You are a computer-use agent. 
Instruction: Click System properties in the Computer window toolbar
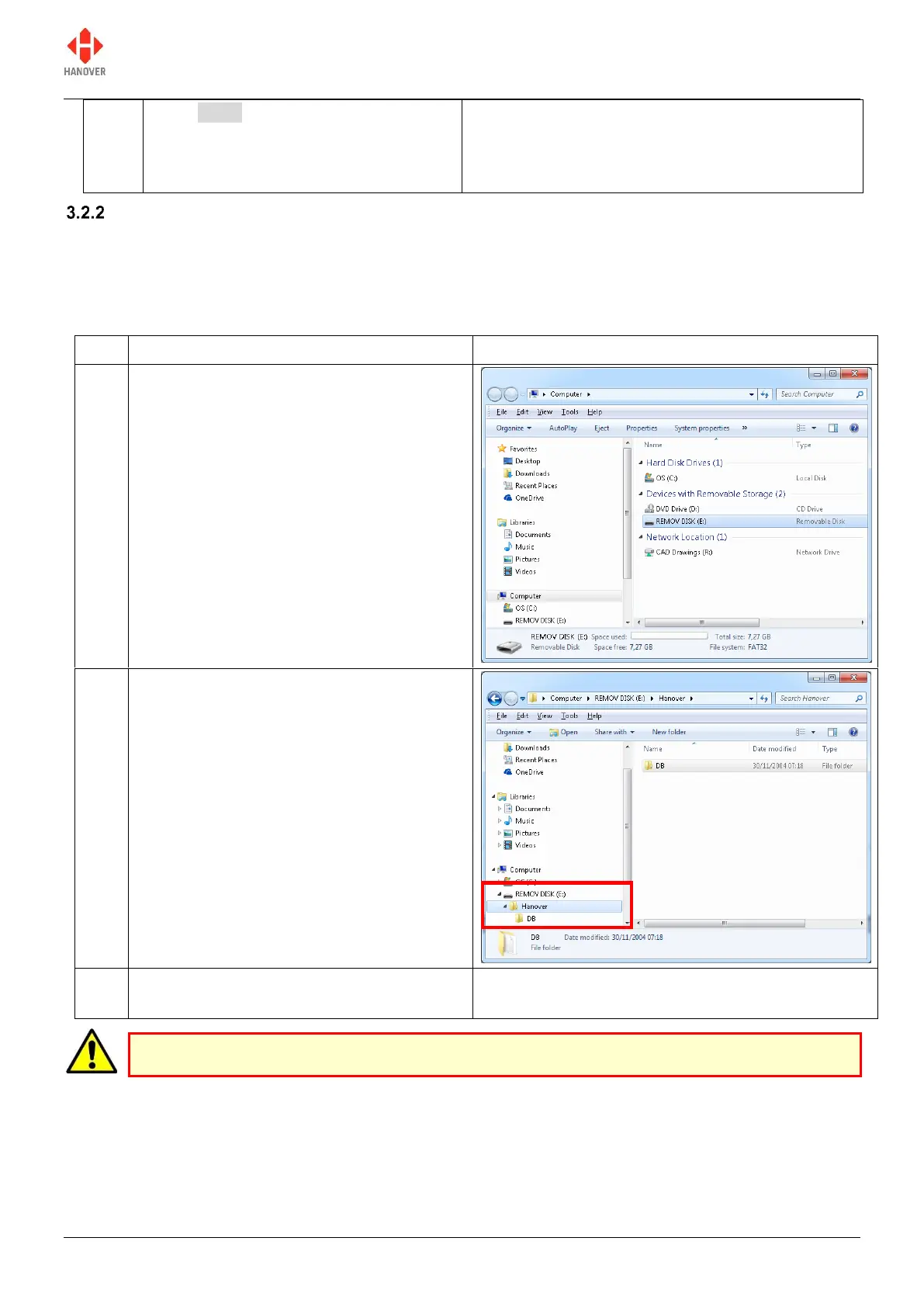pyautogui.click(x=702, y=428)
